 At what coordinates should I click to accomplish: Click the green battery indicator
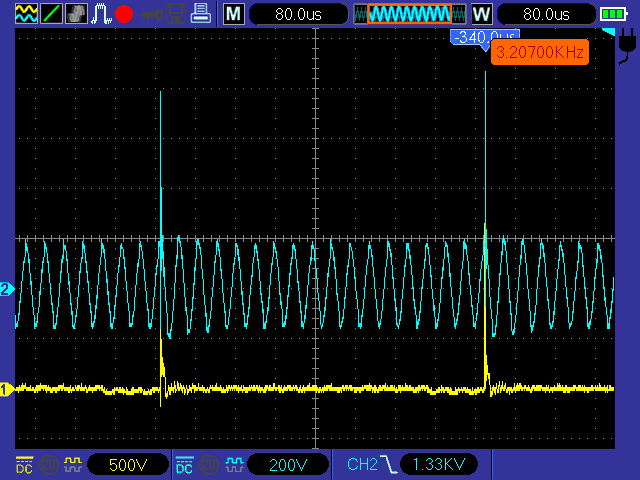612,14
